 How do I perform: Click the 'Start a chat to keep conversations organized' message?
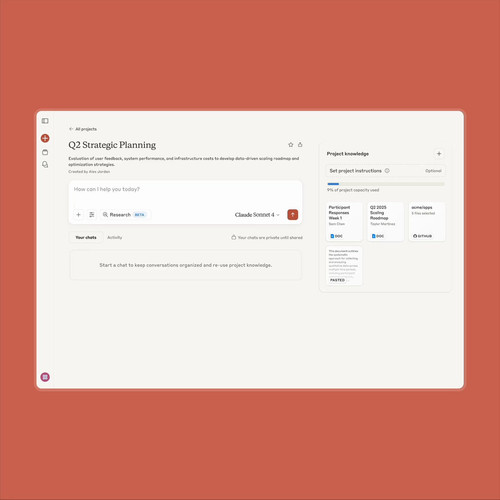[x=186, y=265]
